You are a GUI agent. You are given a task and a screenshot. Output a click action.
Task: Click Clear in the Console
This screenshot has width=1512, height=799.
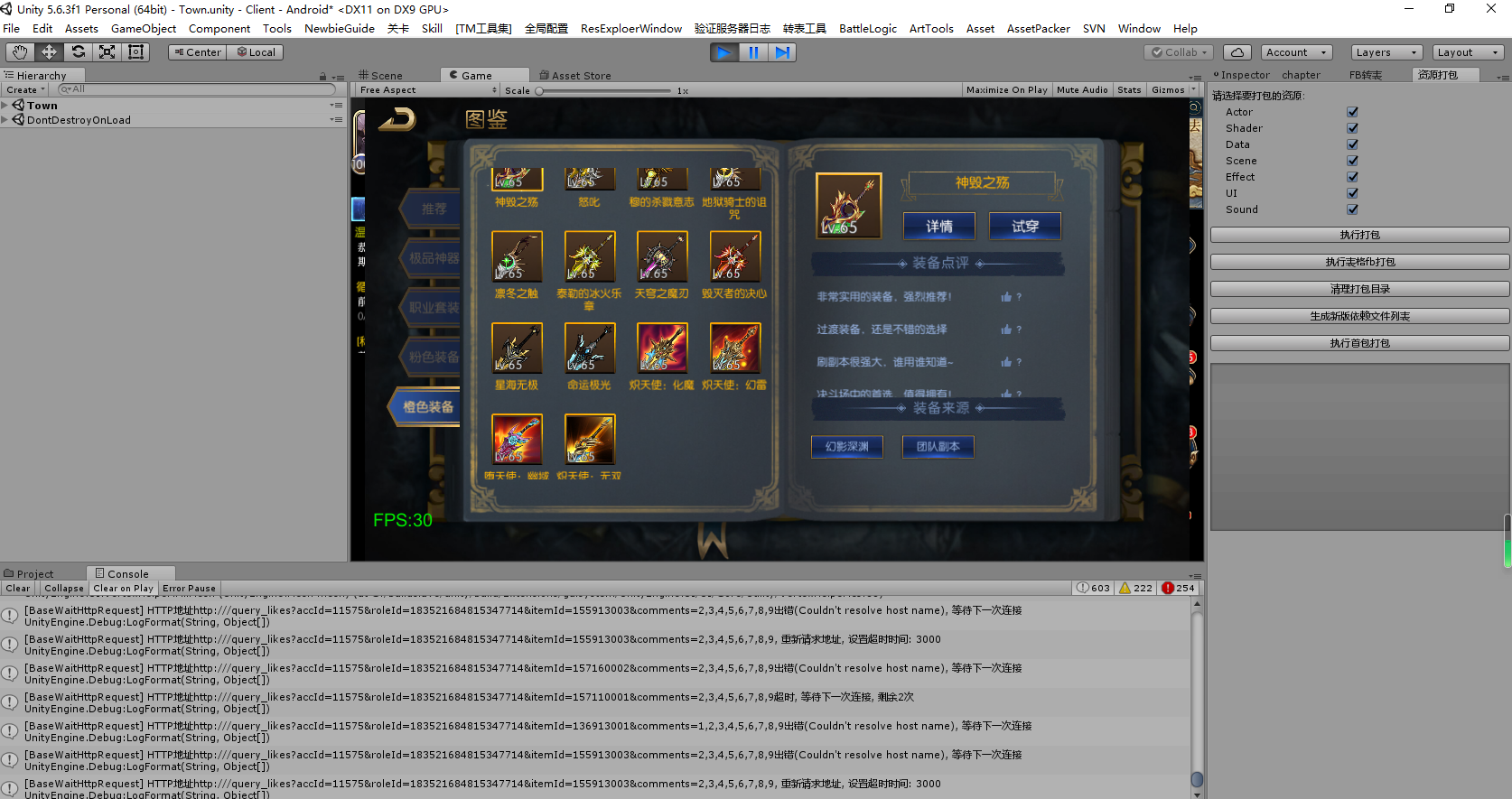pyautogui.click(x=18, y=589)
